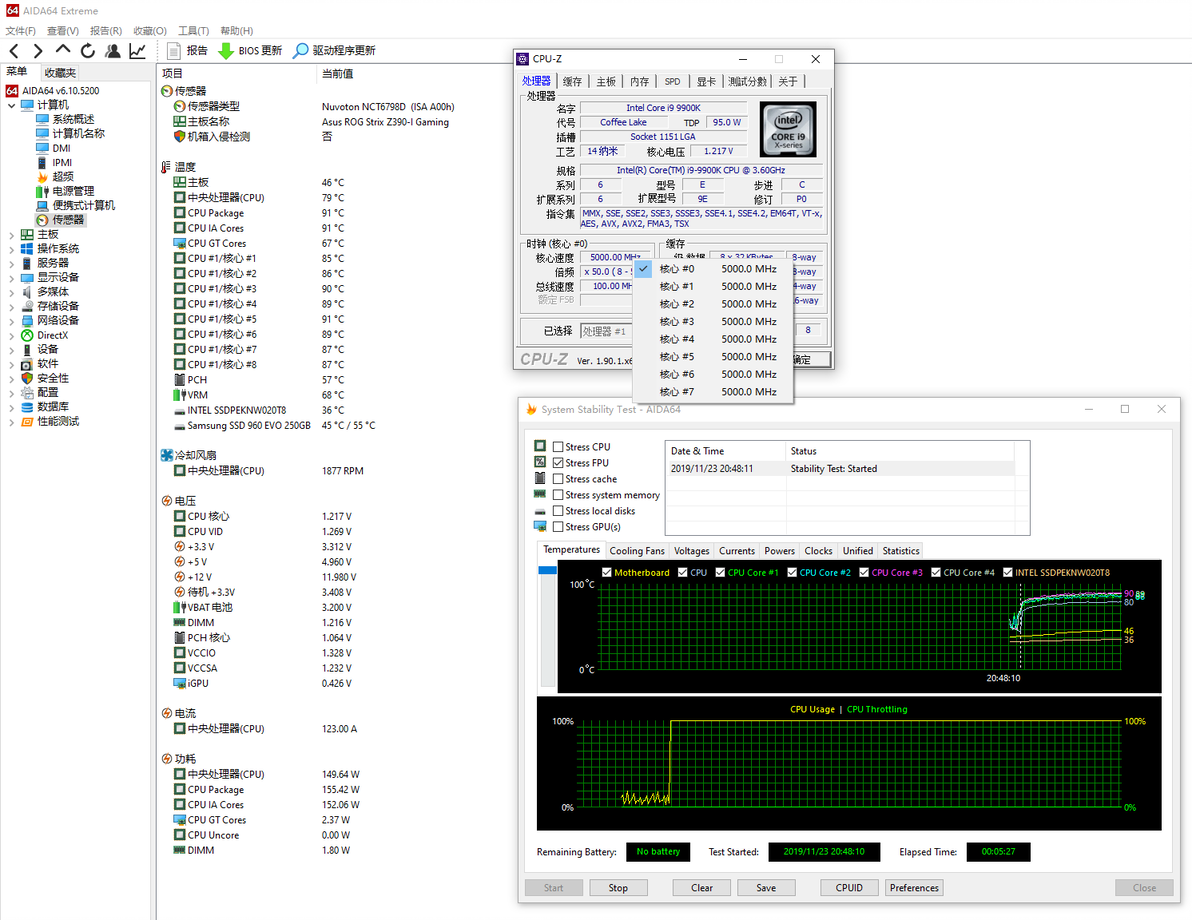Expand the 软件 tree node
1192x920 pixels.
(x=11, y=364)
